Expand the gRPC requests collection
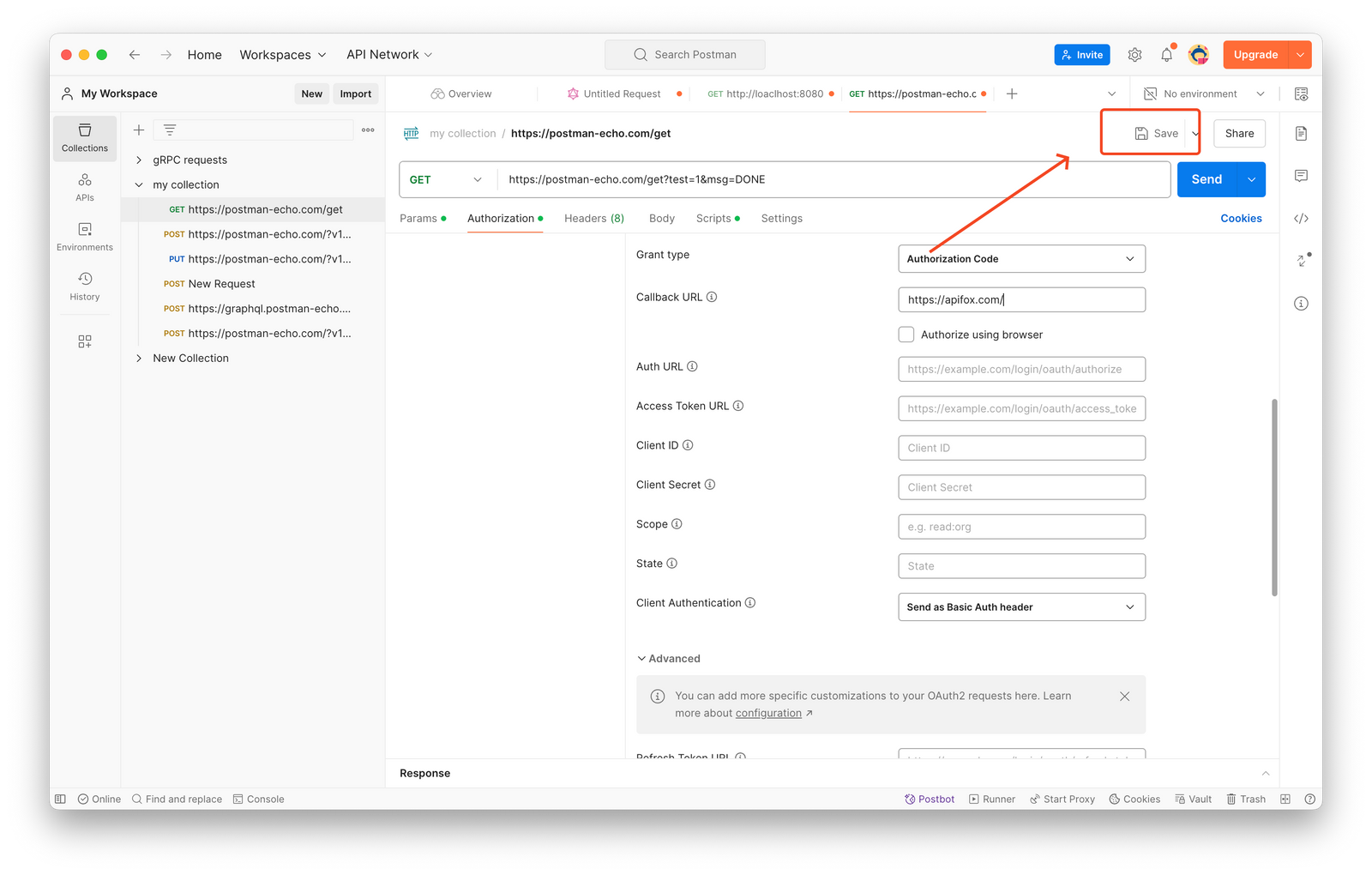1372x875 pixels. (x=139, y=160)
